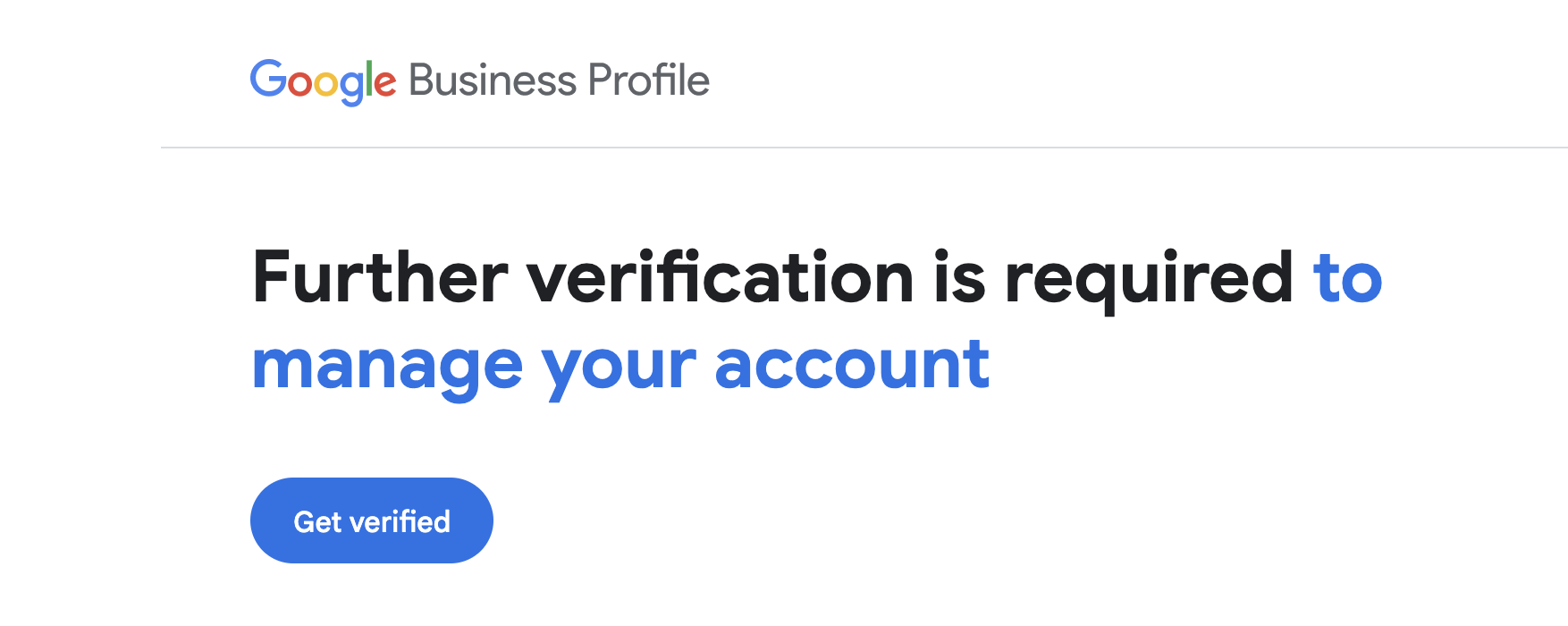The height and width of the screenshot is (626, 1568).
Task: Click the blue capital G in Google
Action: (x=267, y=79)
